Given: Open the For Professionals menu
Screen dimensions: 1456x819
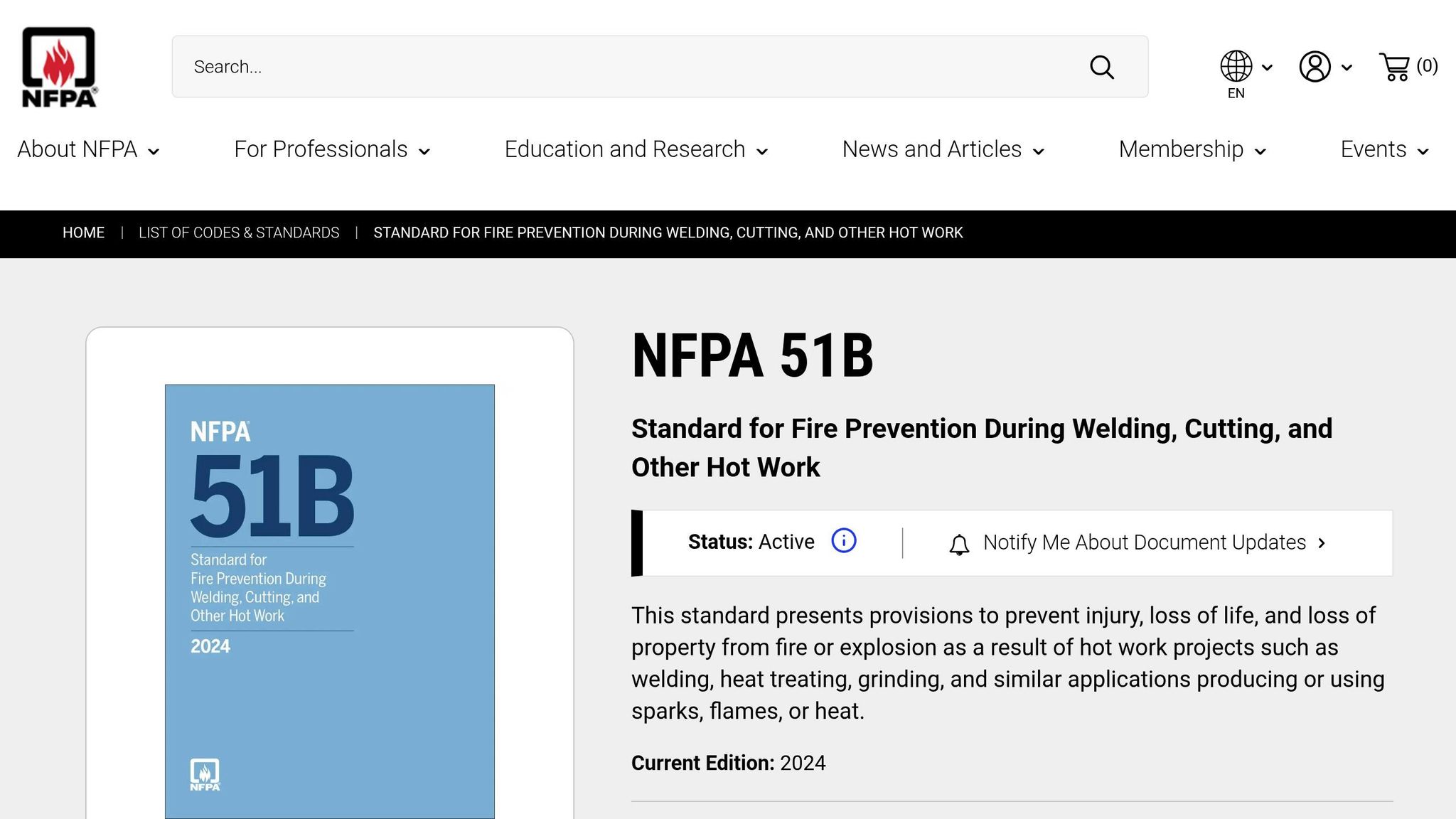Looking at the screenshot, I should point(321,149).
